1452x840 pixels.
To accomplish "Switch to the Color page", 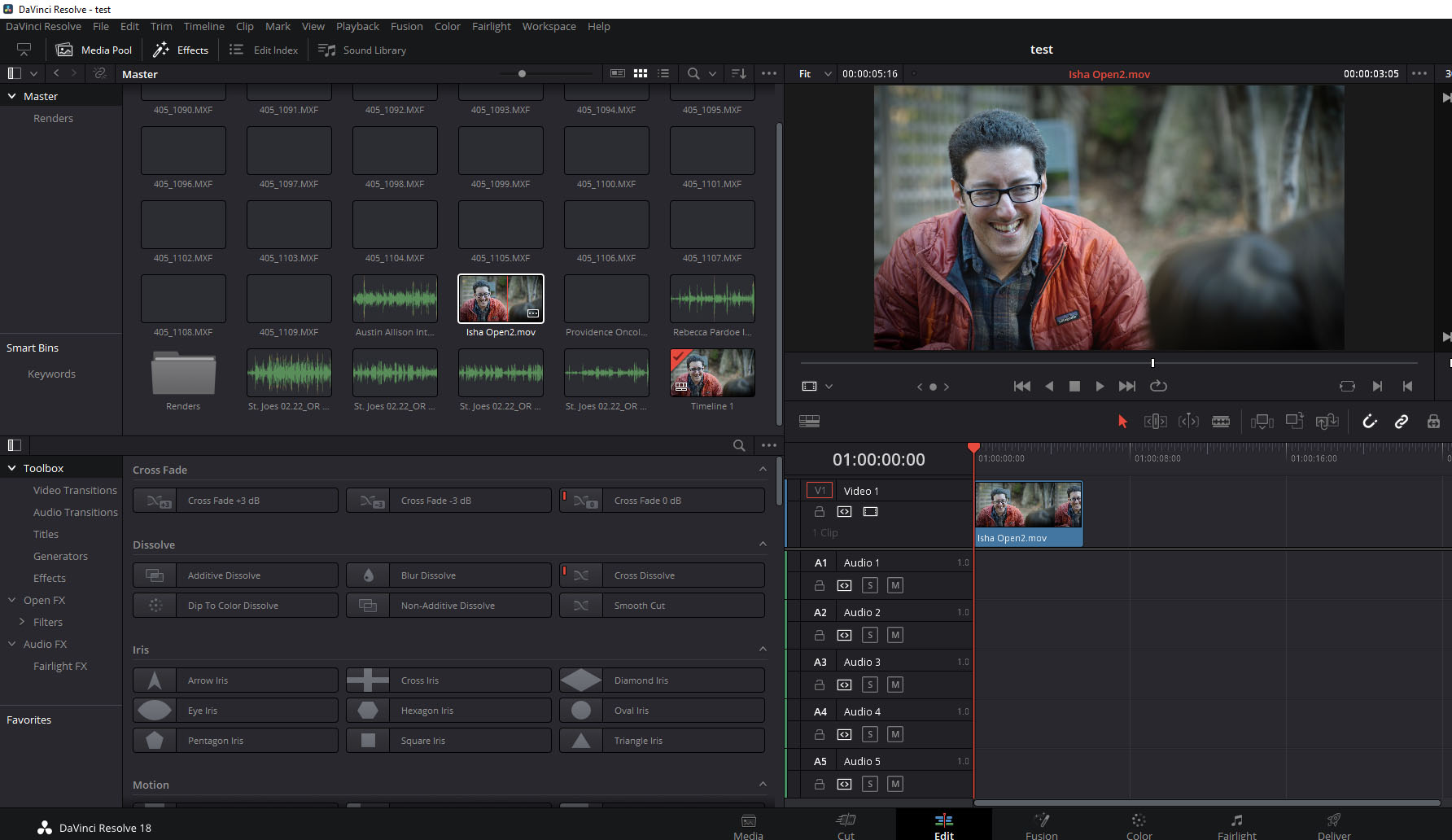I will (x=1139, y=825).
